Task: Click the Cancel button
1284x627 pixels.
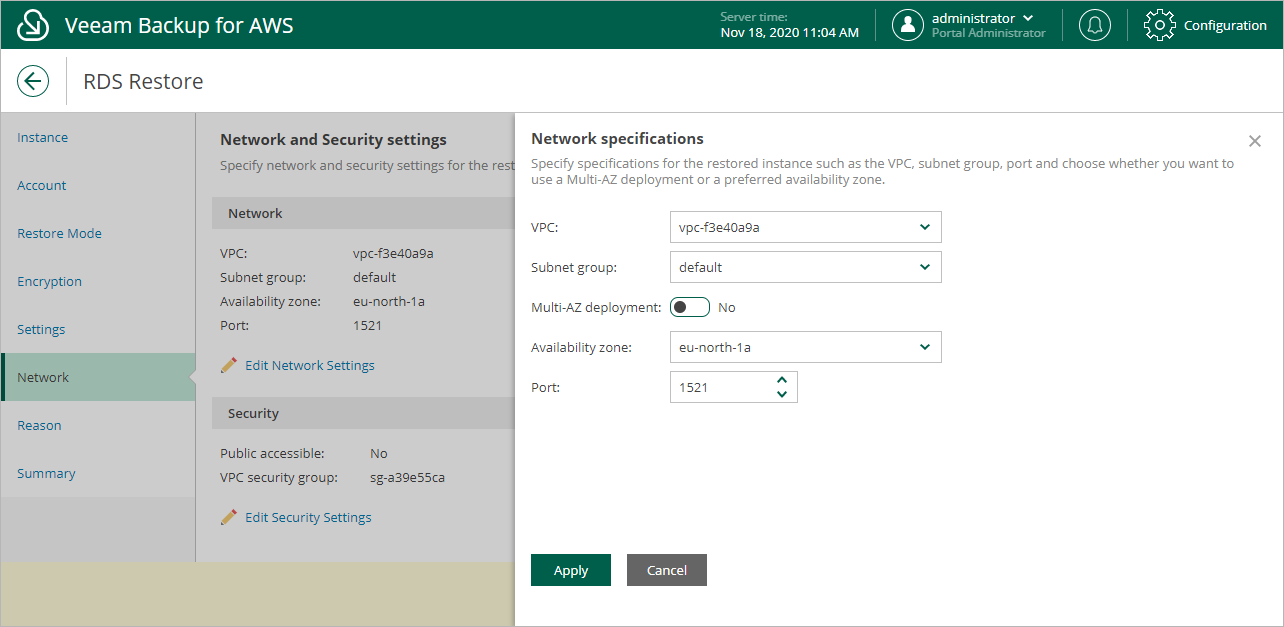Action: click(667, 570)
